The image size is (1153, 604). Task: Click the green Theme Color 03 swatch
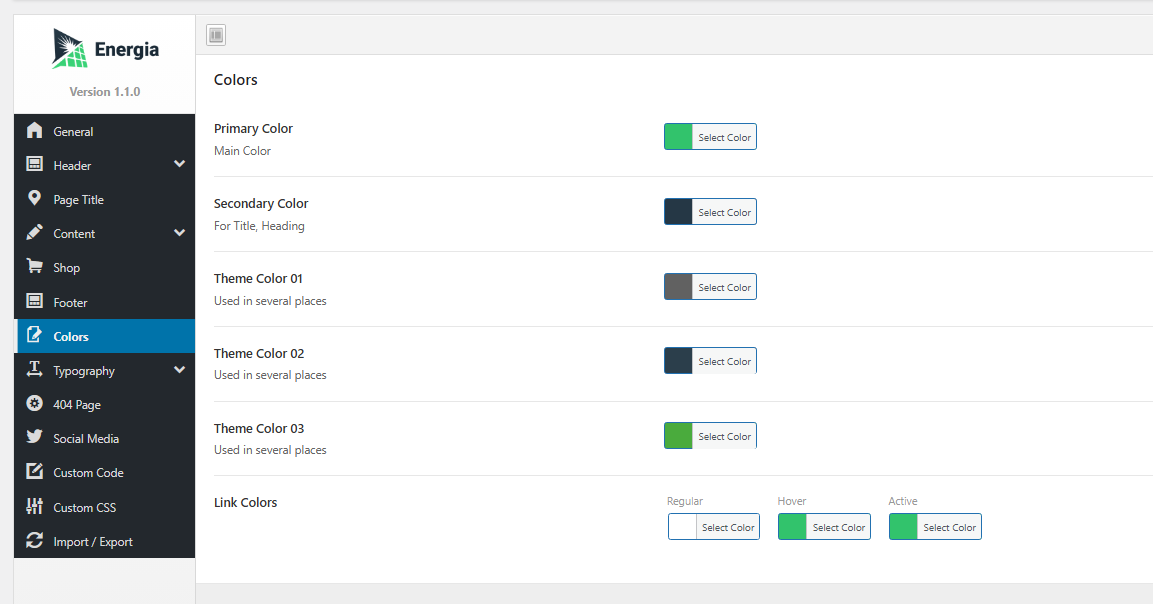(x=679, y=436)
